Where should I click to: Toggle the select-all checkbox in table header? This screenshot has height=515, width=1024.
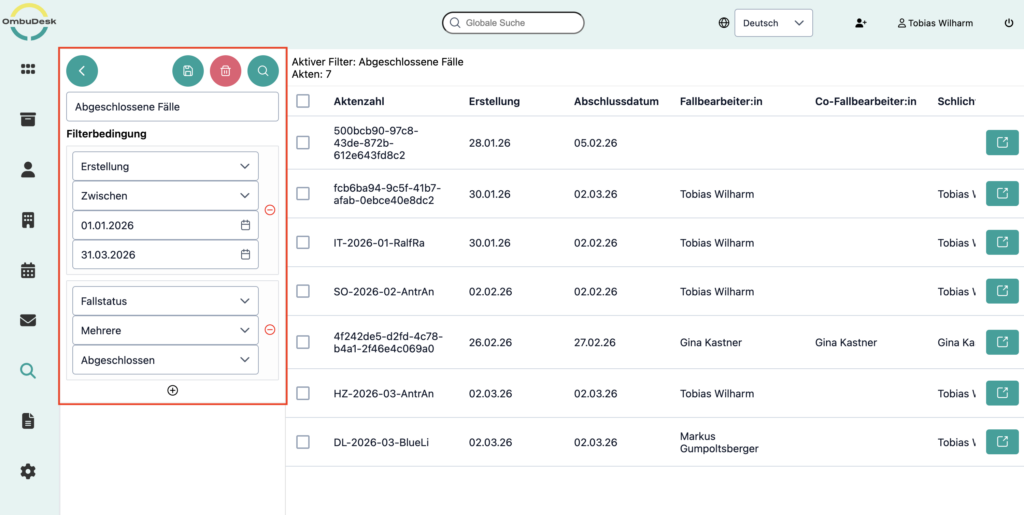click(x=303, y=101)
